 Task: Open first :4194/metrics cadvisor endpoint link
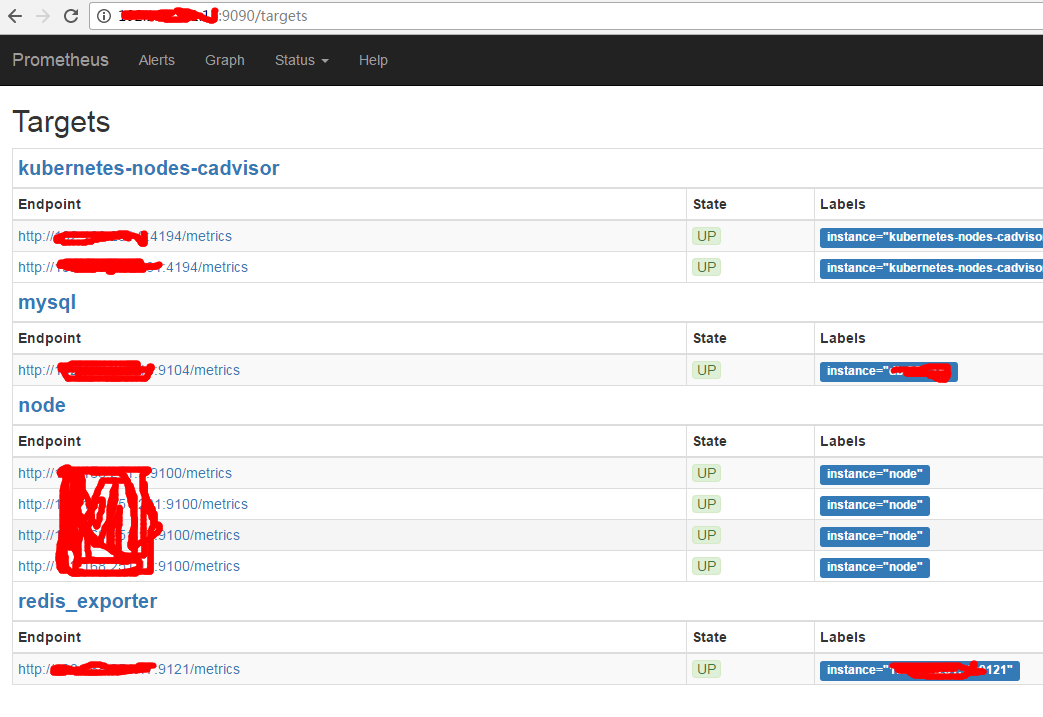[125, 236]
